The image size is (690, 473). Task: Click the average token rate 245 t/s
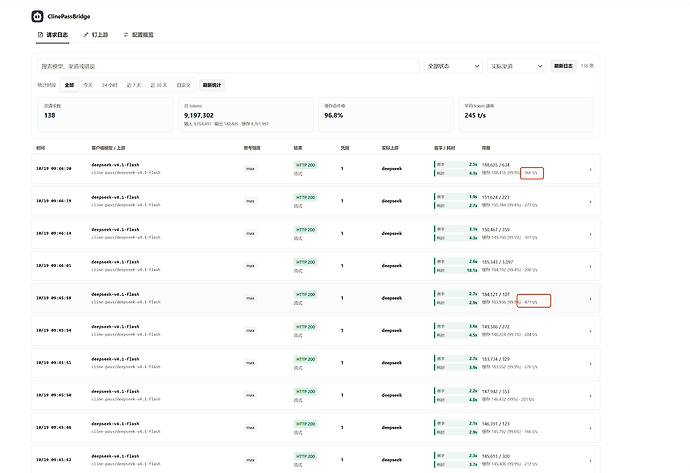point(475,115)
